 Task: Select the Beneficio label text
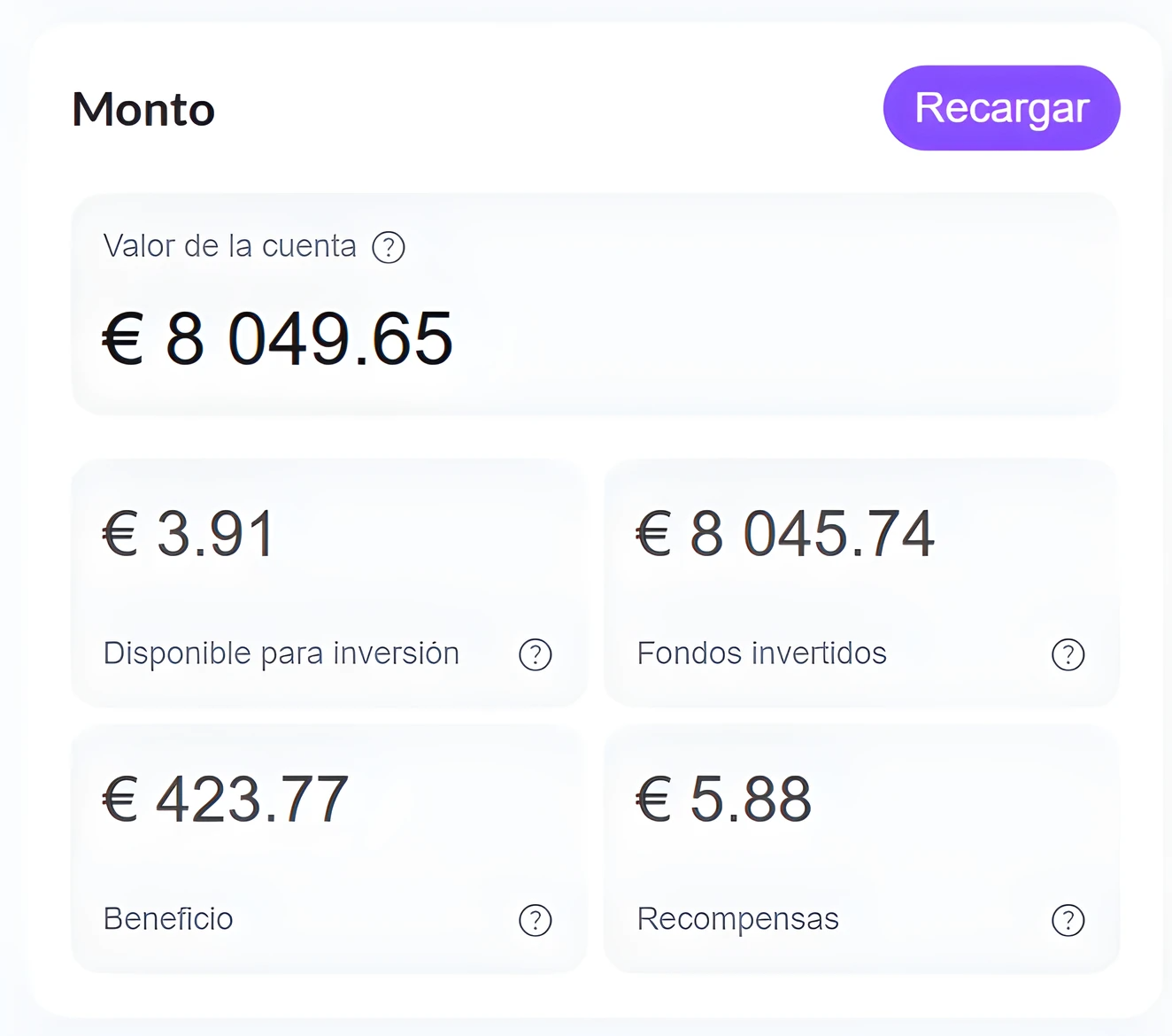point(168,919)
